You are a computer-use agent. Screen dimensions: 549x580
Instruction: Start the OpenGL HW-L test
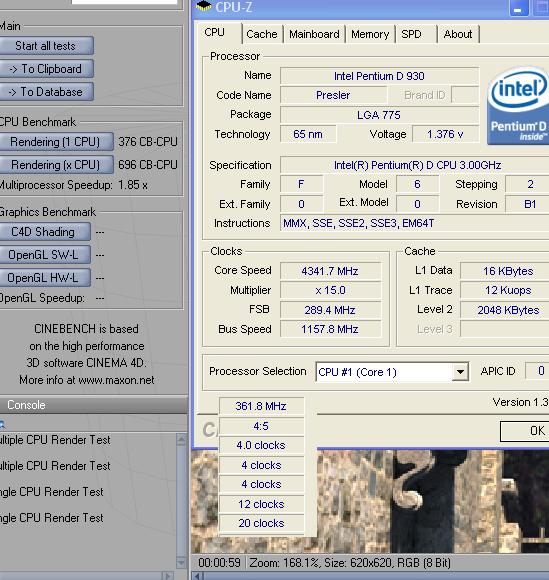44,278
